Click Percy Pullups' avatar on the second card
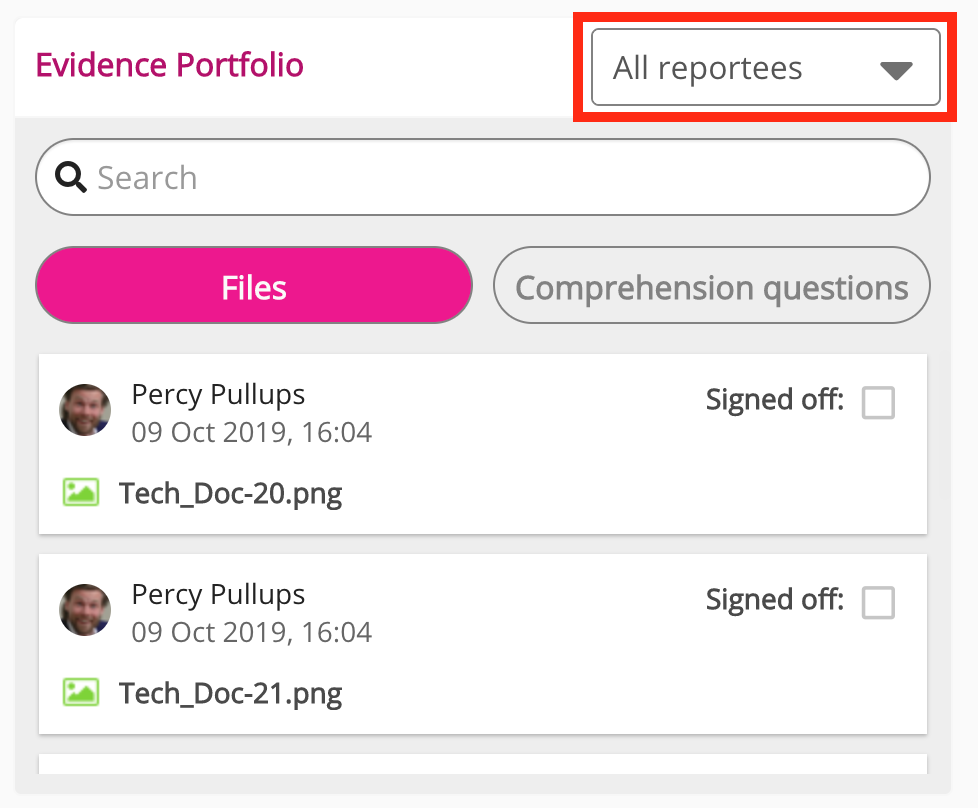The height and width of the screenshot is (808, 978). 85,610
